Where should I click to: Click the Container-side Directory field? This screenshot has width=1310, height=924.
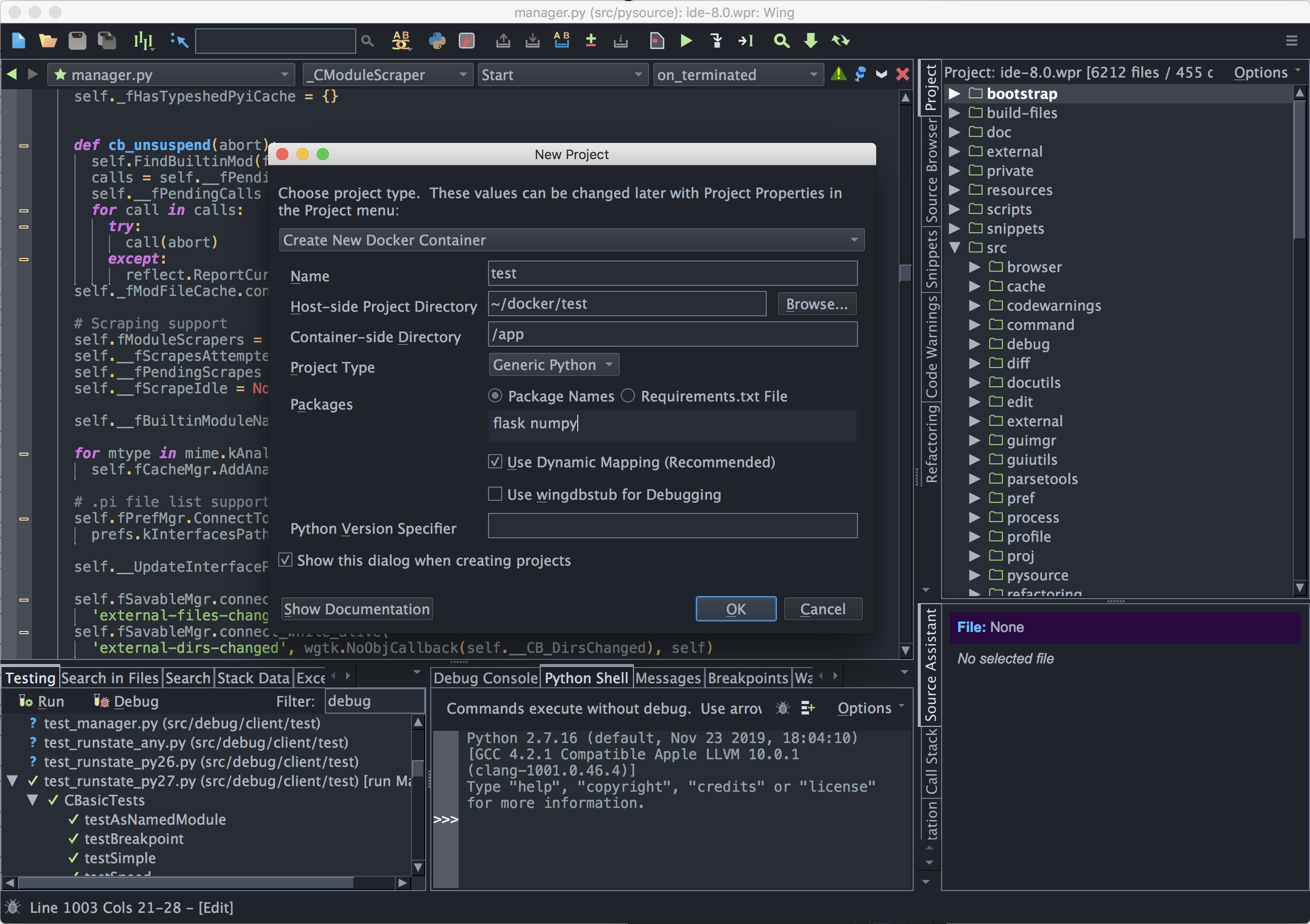click(672, 335)
